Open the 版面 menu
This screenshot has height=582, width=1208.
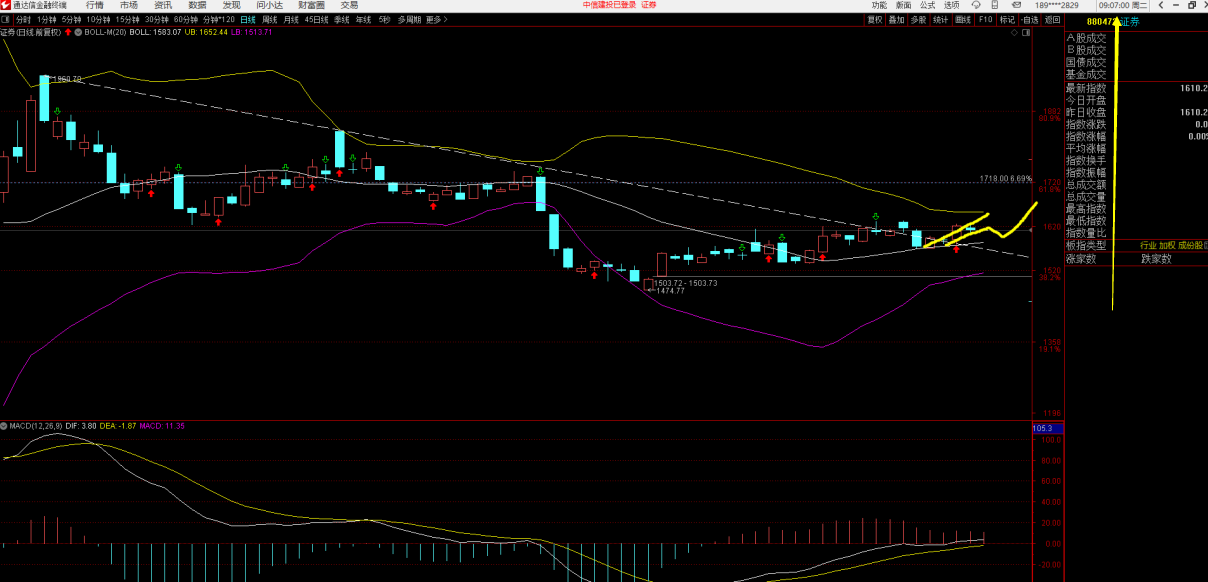[x=903, y=5]
